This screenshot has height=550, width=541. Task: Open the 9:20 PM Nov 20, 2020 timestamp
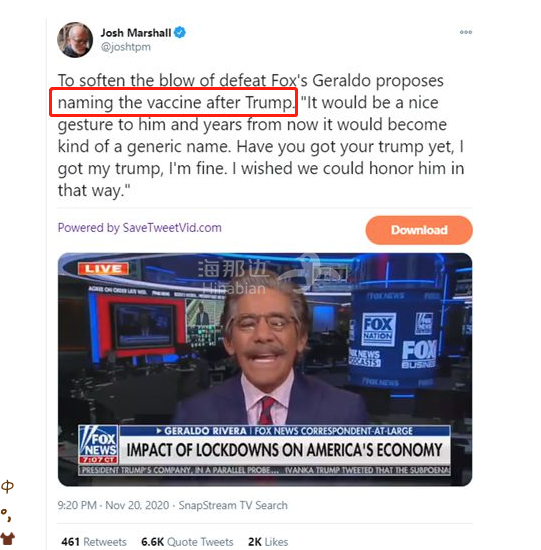113,505
